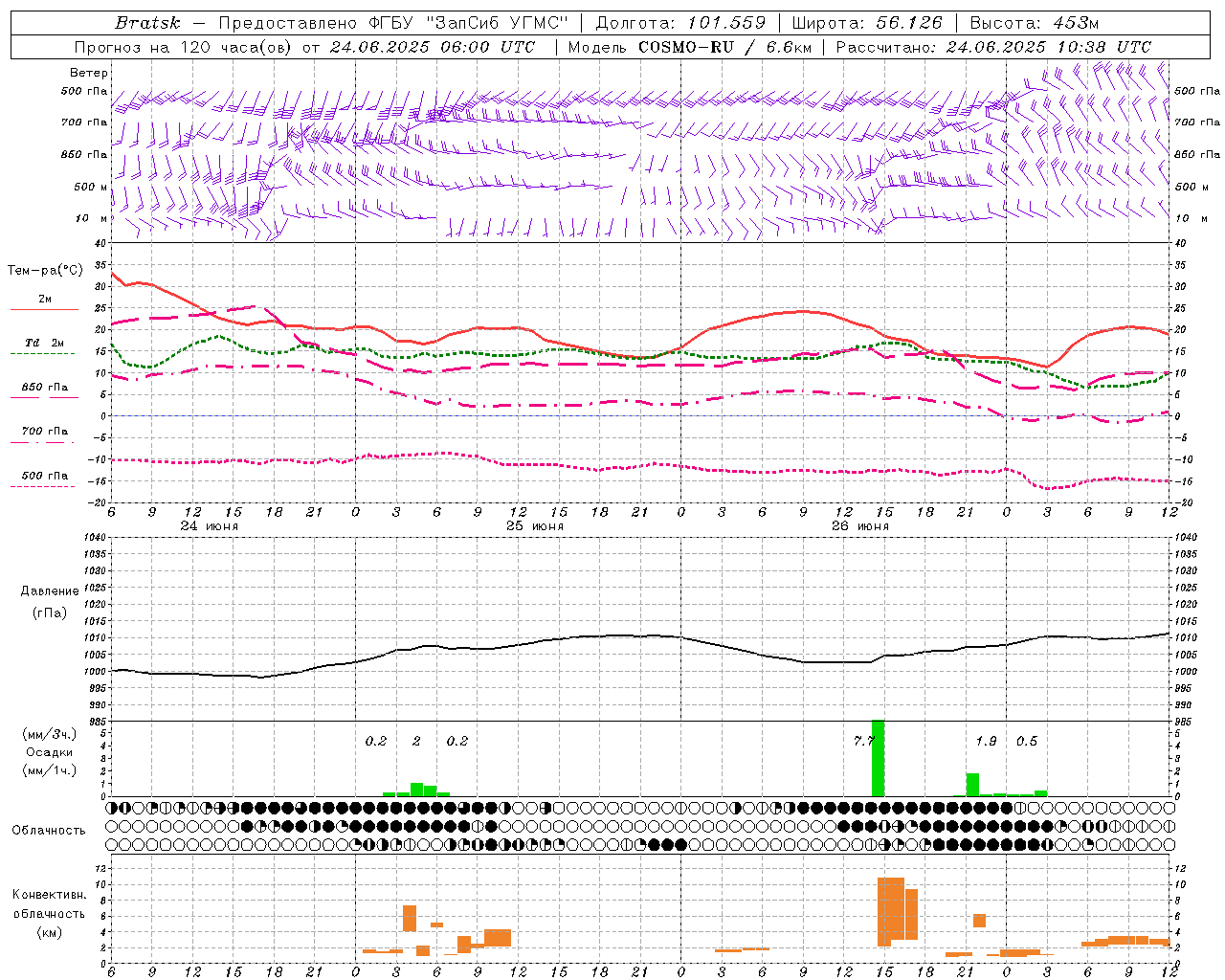Image resolution: width=1225 pixels, height=980 pixels.
Task: Click the "Тем-ра(°C)" temperature panel label
Action: (45, 271)
